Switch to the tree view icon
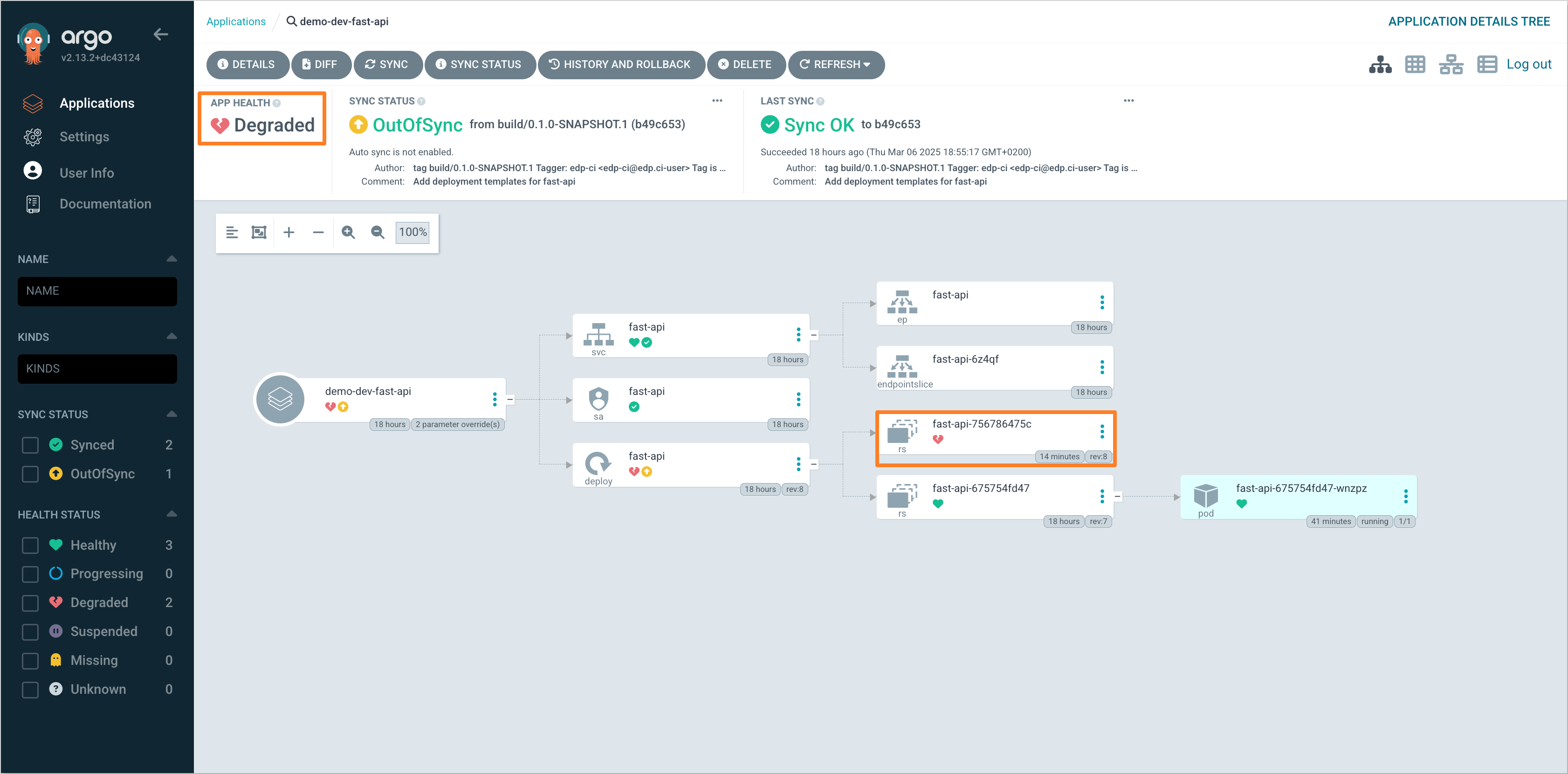 tap(1380, 64)
